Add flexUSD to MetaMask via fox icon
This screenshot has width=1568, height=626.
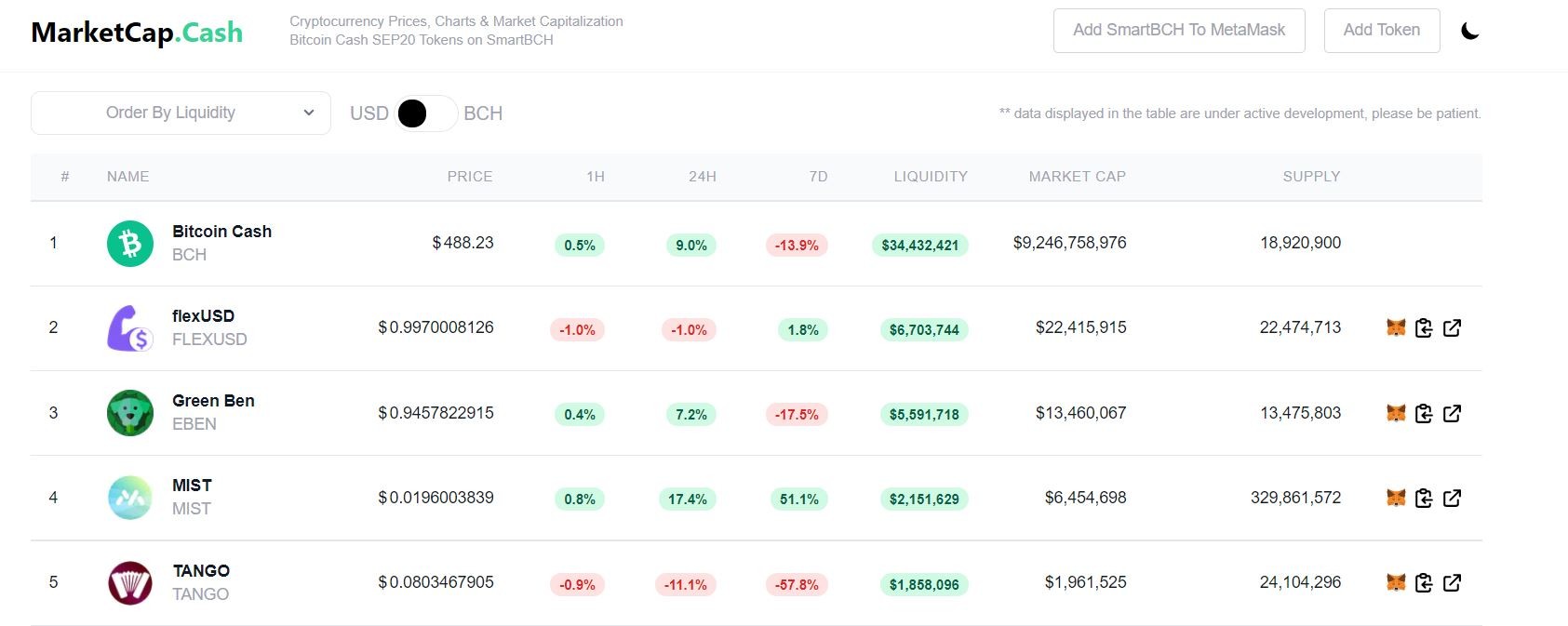(1396, 327)
